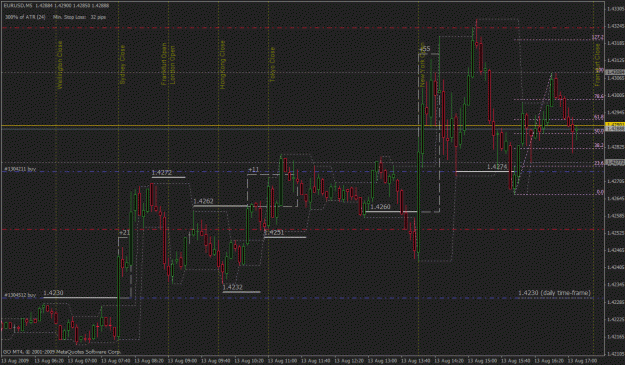Click the '13 Aug 06:20' time axis label
This screenshot has width=625, height=365.
[x=49, y=361]
